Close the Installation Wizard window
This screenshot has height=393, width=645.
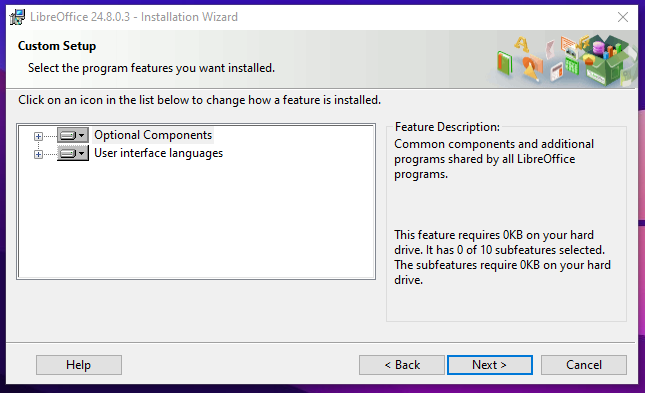point(623,17)
